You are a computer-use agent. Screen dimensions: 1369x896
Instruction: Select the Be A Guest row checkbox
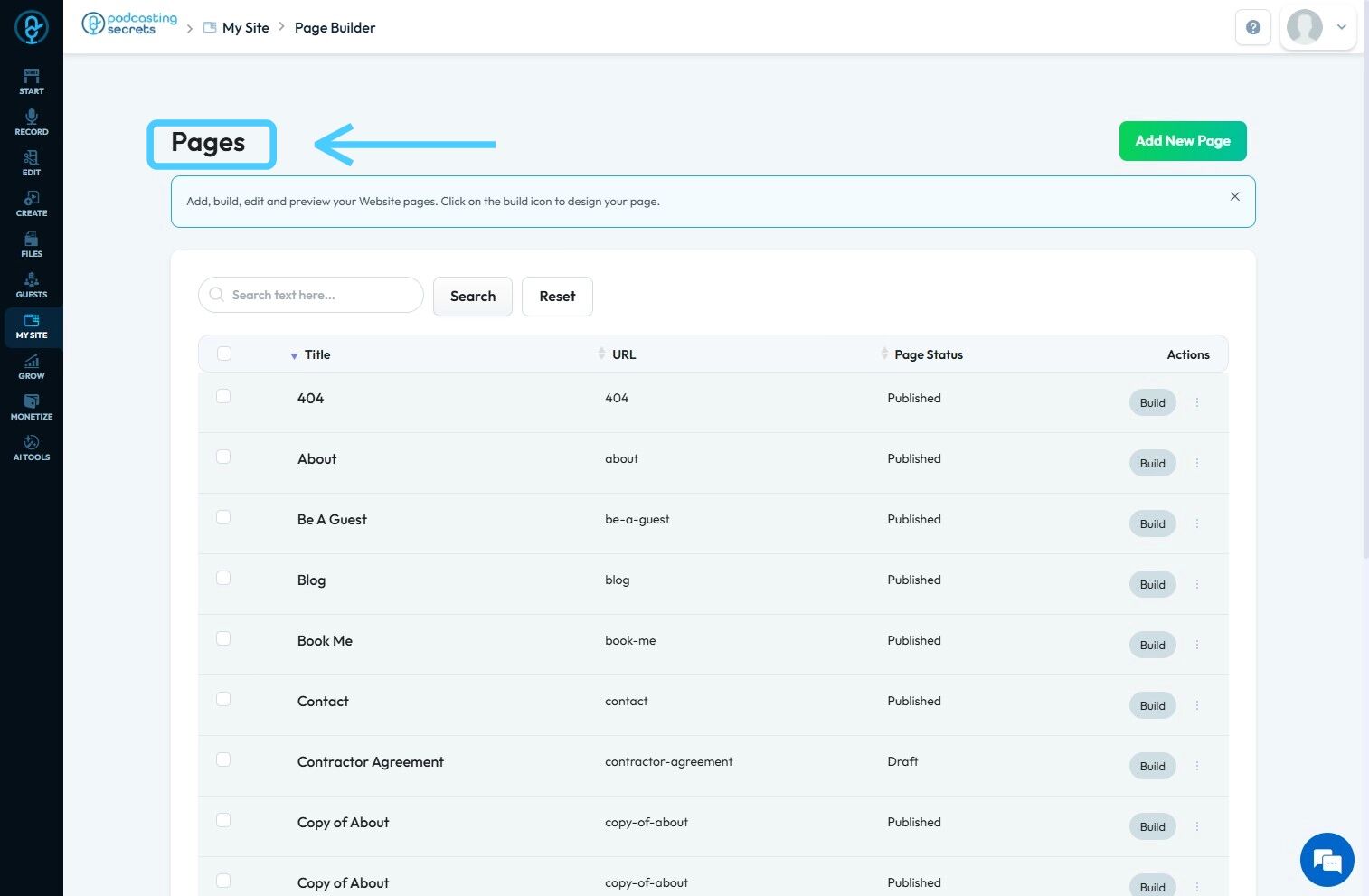pos(223,517)
